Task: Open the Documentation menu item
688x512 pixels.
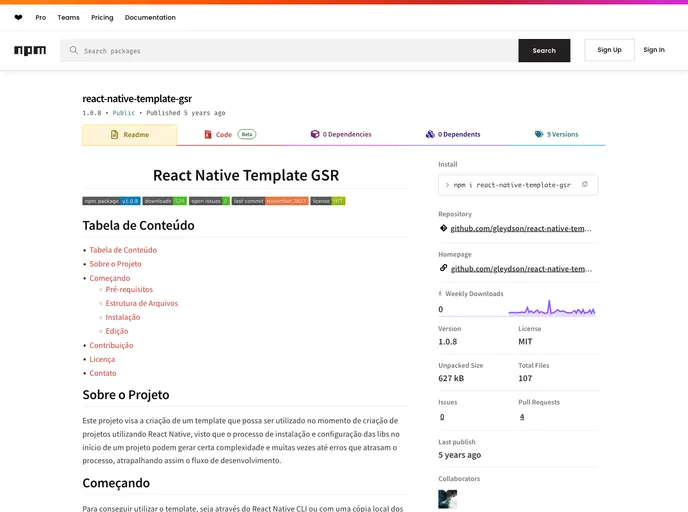Action: point(150,18)
